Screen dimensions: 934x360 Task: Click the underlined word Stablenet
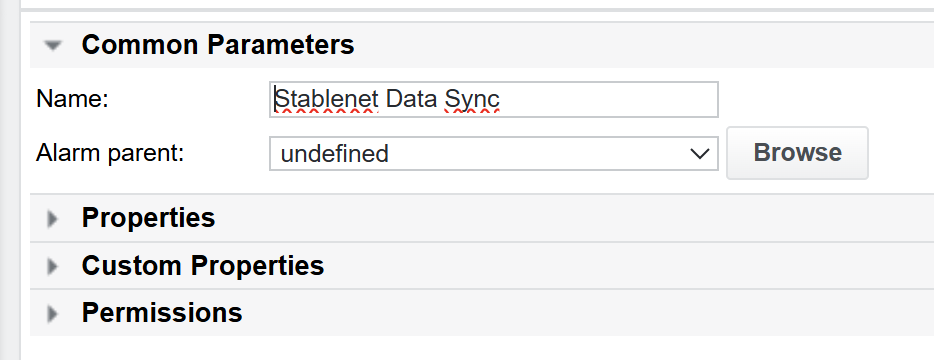coord(327,99)
